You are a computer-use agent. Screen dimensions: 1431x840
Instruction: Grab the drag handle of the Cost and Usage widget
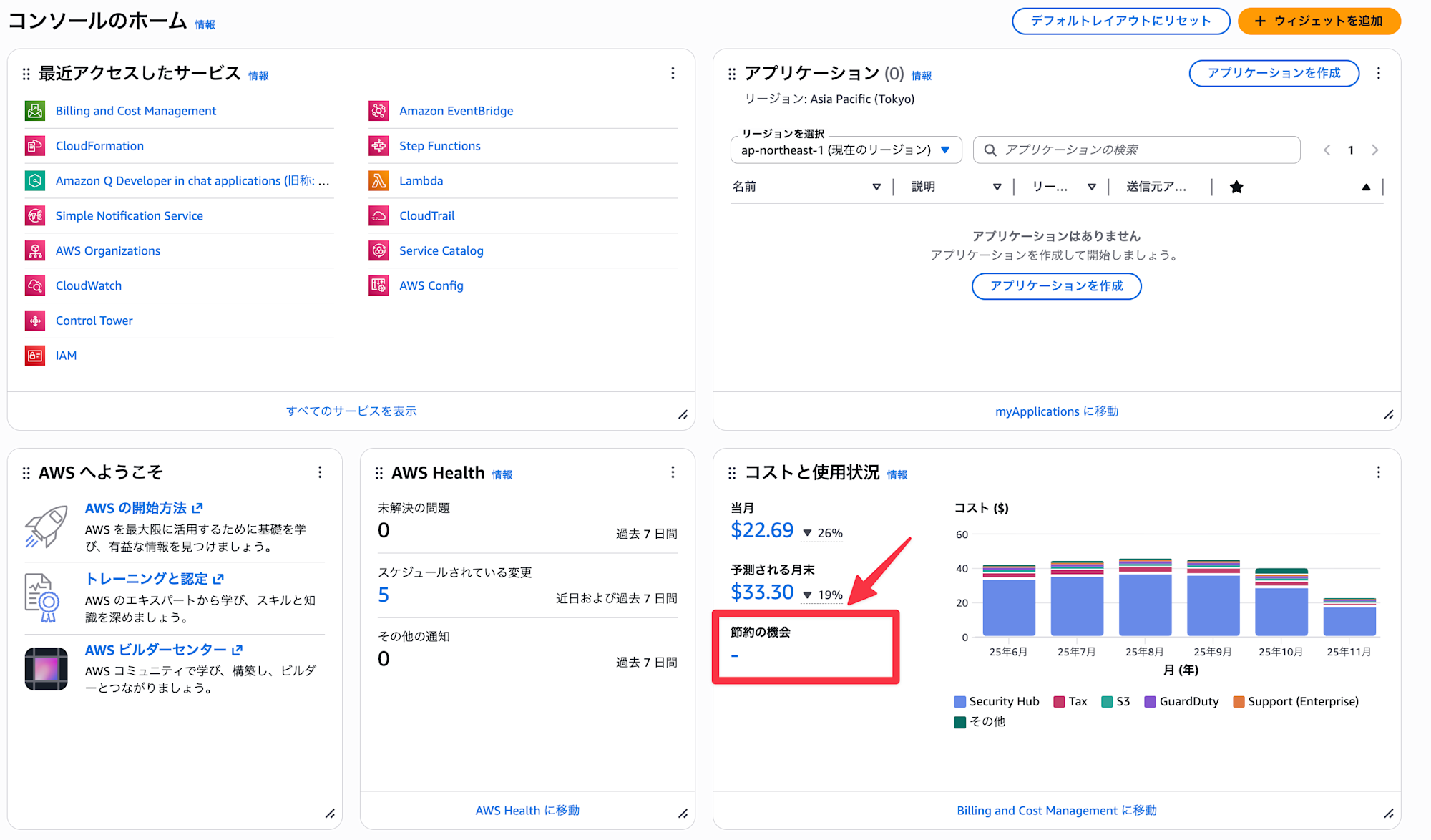click(731, 473)
